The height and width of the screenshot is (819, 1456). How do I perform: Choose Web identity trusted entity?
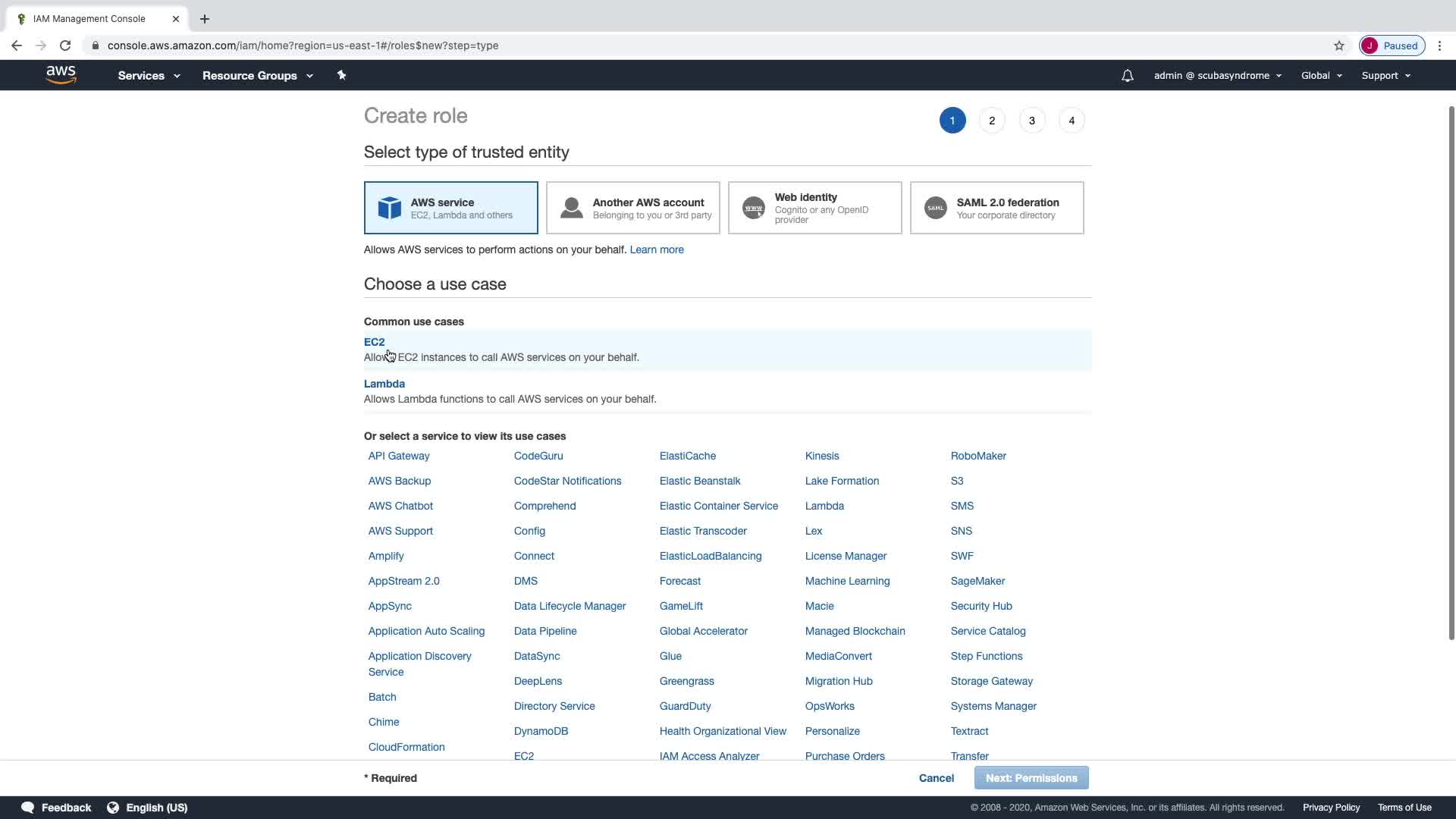[x=814, y=208]
